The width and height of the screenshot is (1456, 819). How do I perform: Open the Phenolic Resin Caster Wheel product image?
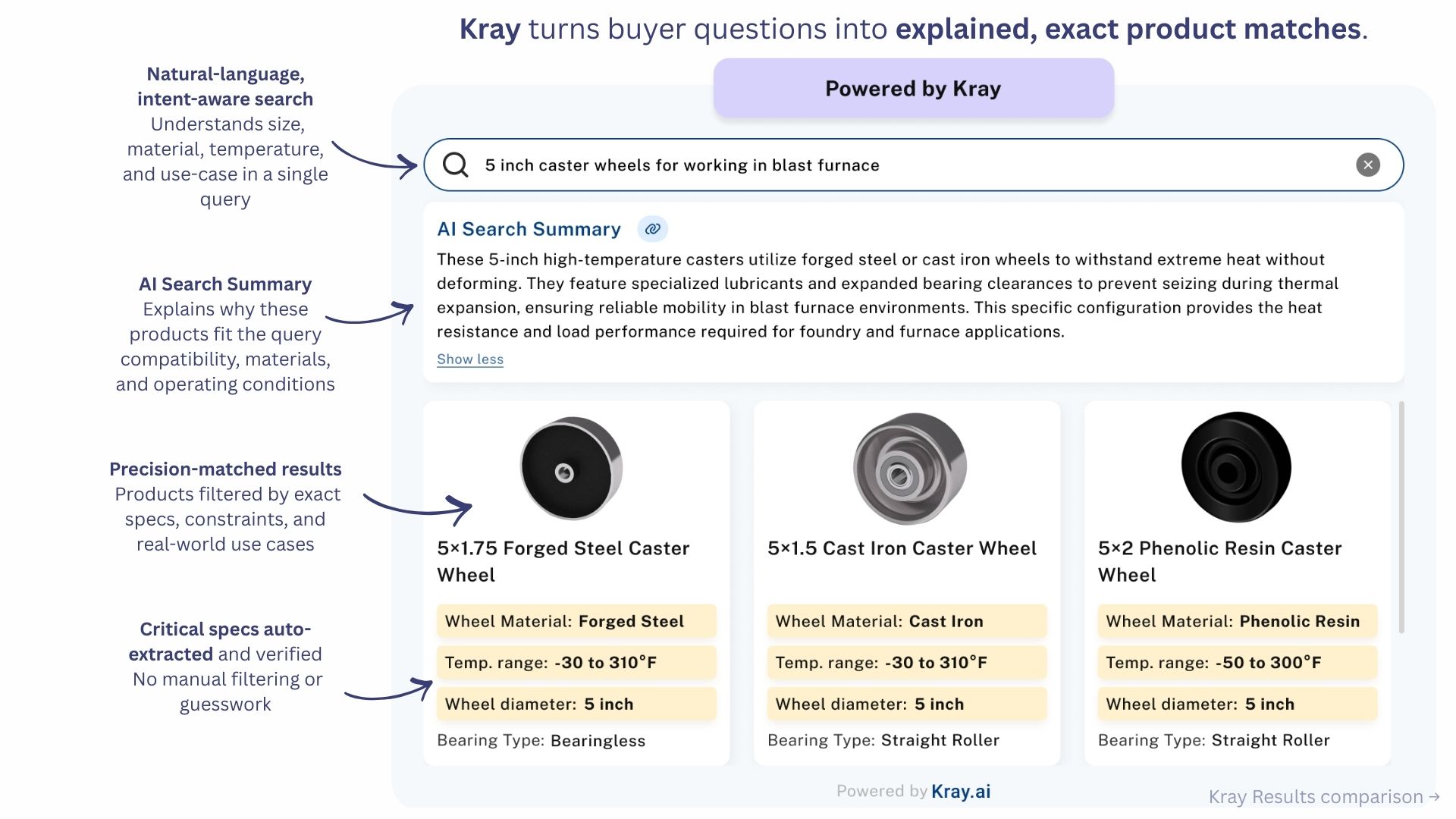click(1236, 467)
